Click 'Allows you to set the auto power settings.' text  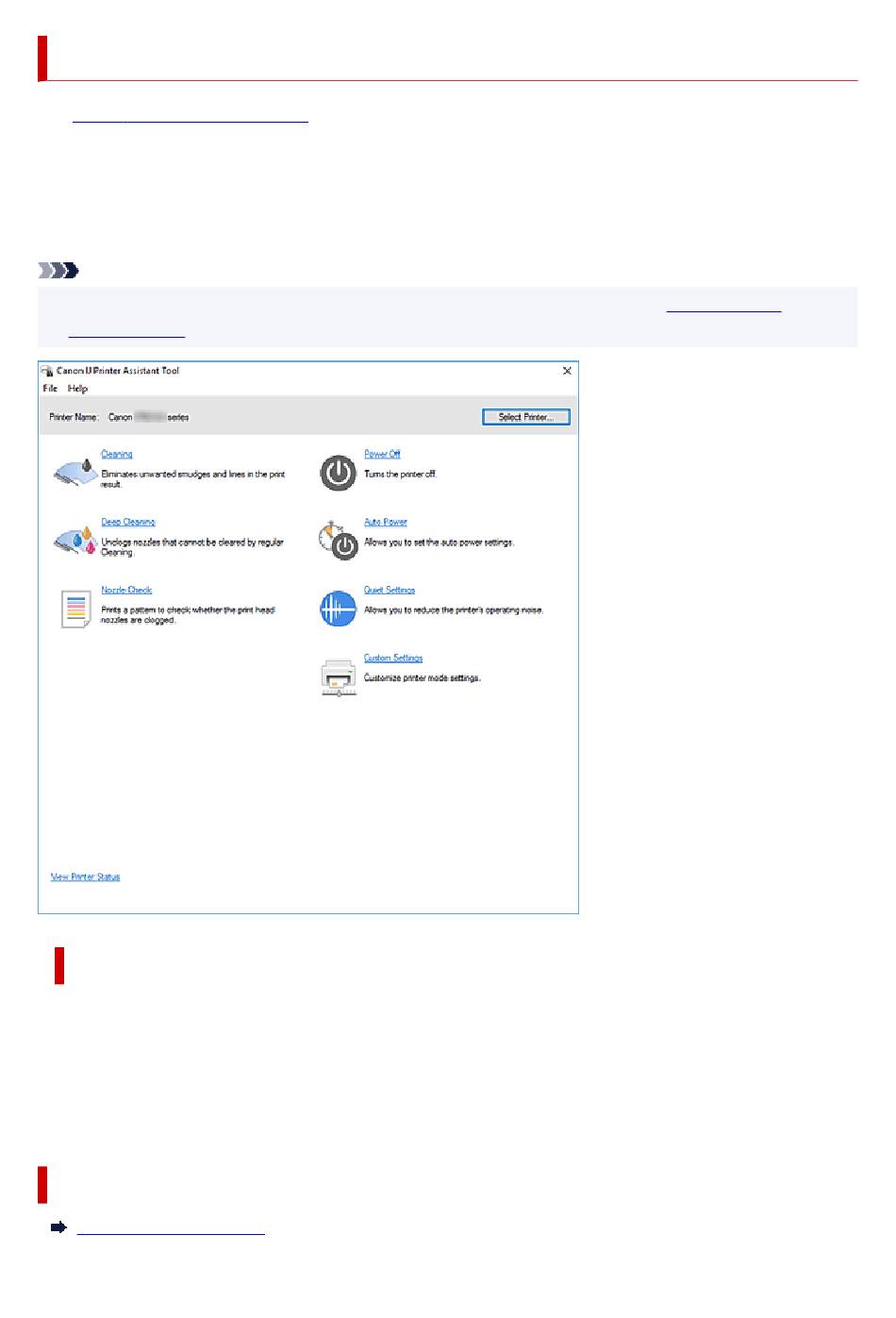pyautogui.click(x=440, y=542)
